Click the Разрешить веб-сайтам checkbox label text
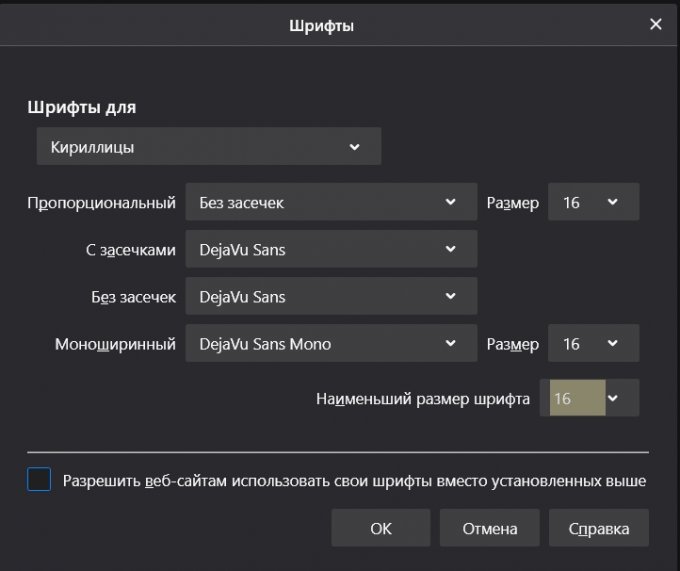Viewport: 680px width, 571px height. 354,481
